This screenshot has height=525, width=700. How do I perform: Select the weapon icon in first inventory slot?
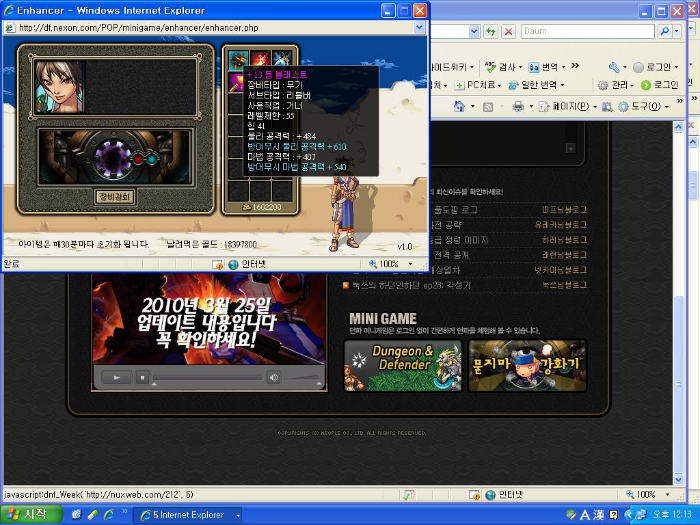coord(238,60)
